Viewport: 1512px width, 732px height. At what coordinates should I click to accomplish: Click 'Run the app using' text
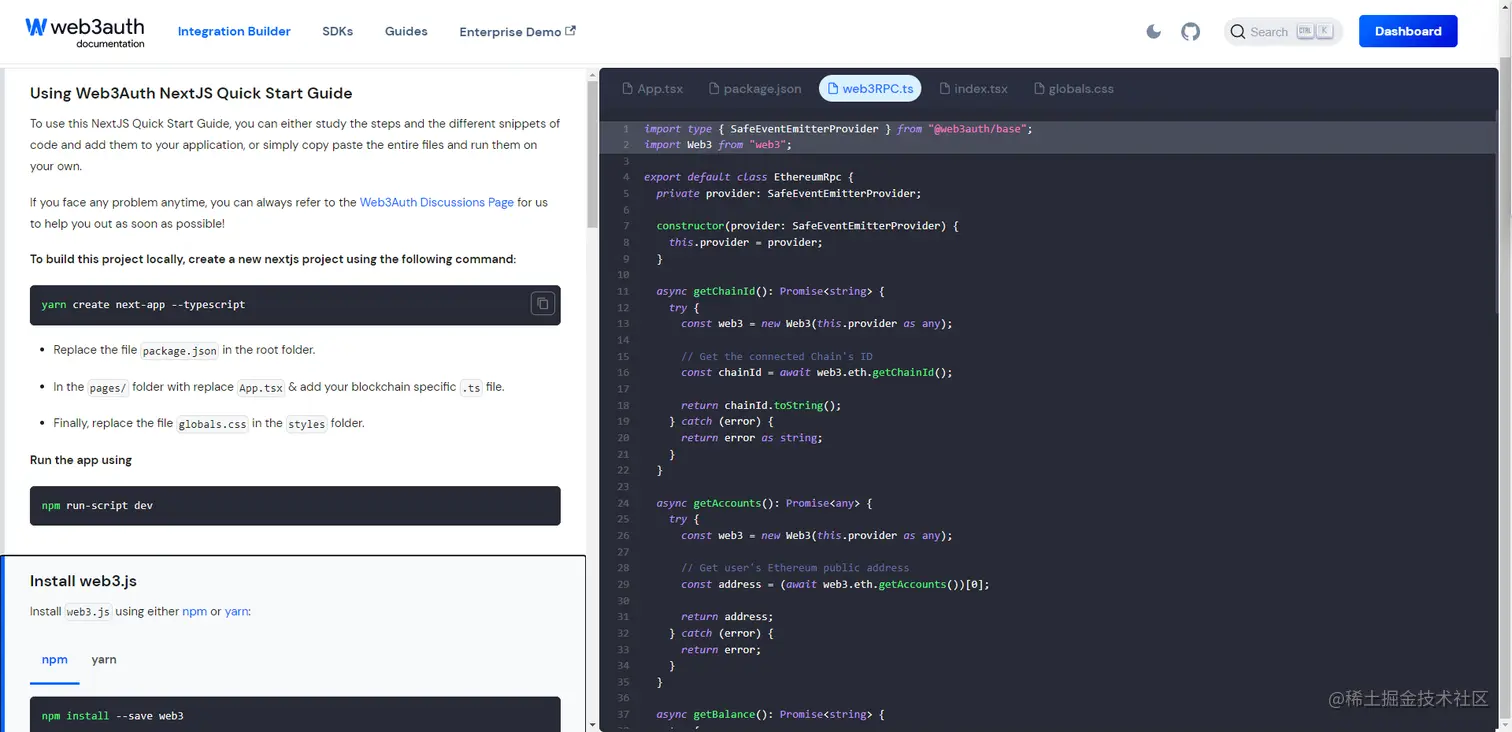click(x=81, y=460)
